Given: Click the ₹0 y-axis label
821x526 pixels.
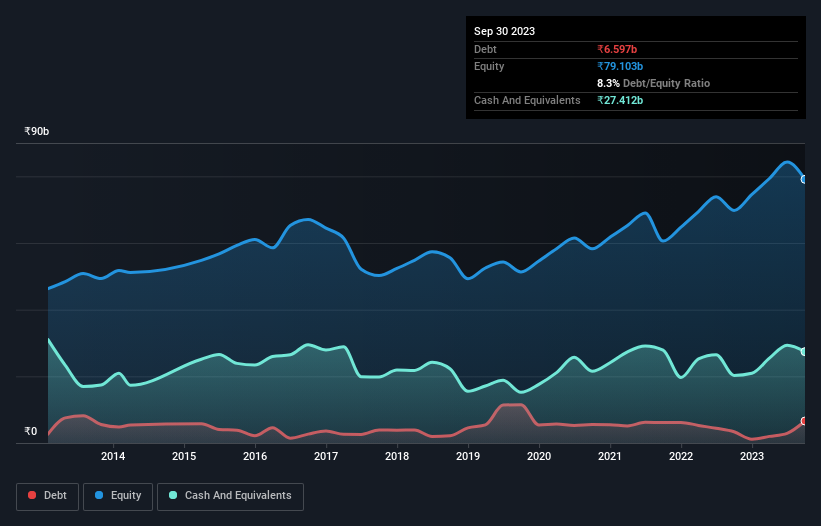Looking at the screenshot, I should [31, 431].
